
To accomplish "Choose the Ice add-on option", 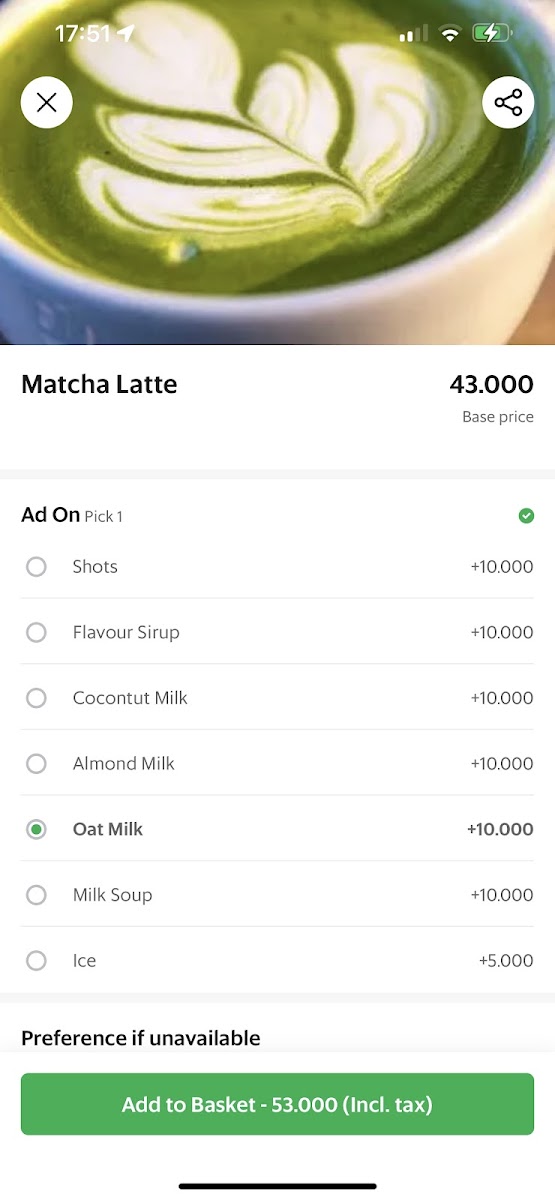I will click(277, 961).
